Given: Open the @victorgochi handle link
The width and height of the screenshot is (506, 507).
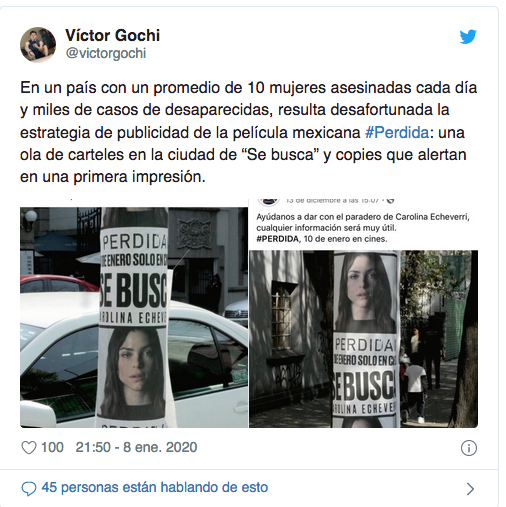Looking at the screenshot, I should [106, 53].
